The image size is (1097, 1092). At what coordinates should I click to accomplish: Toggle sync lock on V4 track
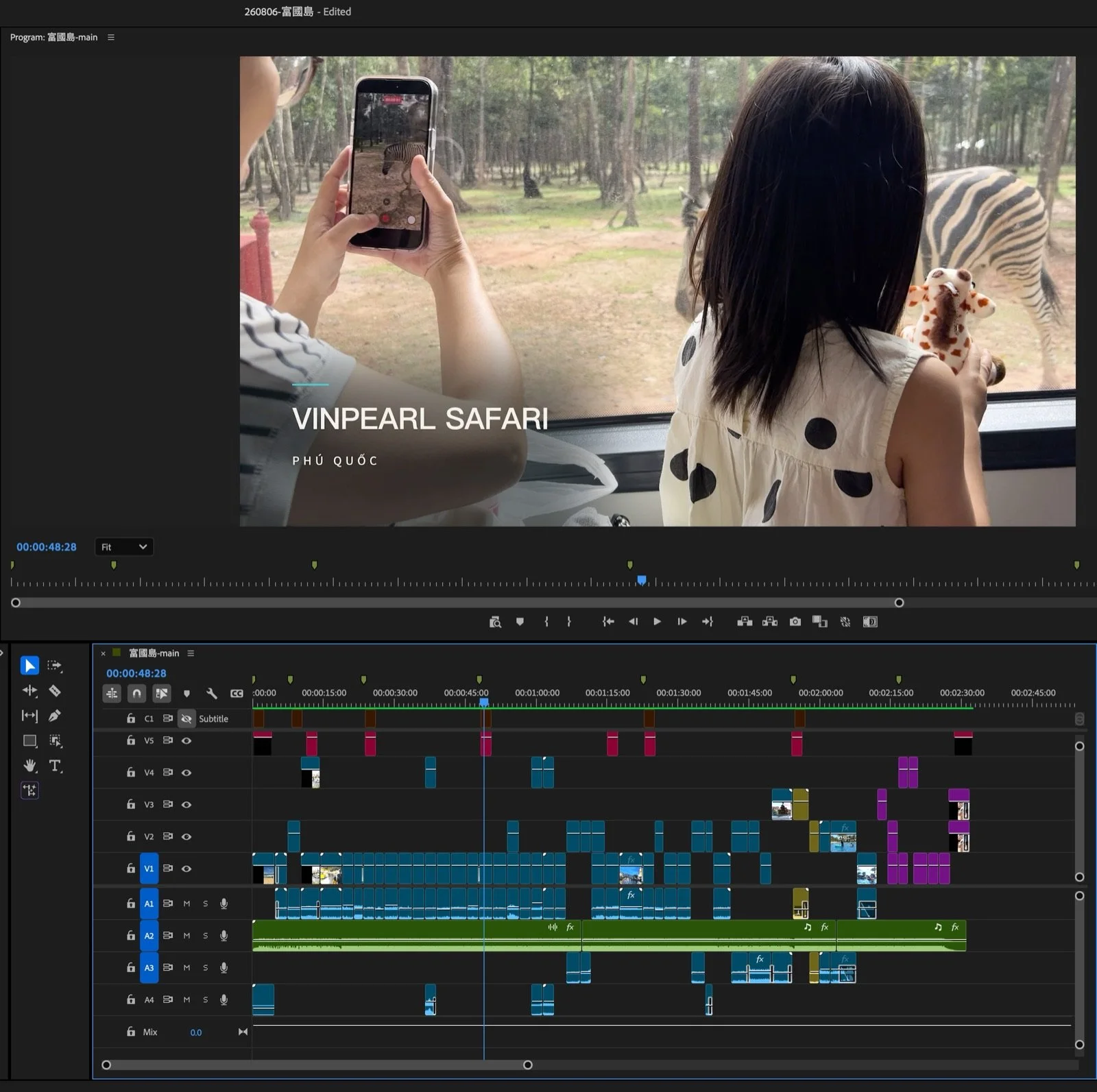click(x=168, y=773)
